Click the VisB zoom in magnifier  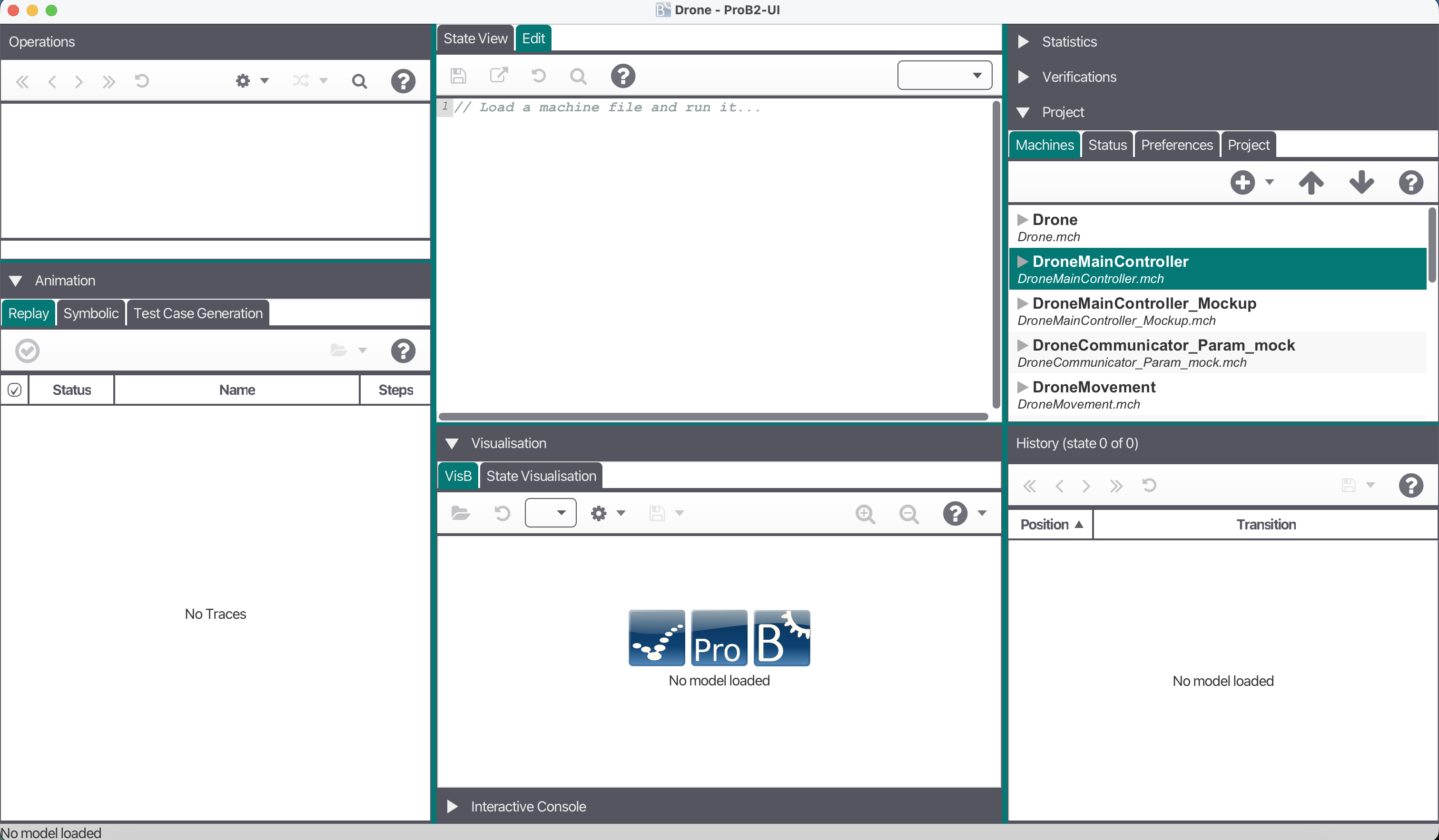point(865,514)
